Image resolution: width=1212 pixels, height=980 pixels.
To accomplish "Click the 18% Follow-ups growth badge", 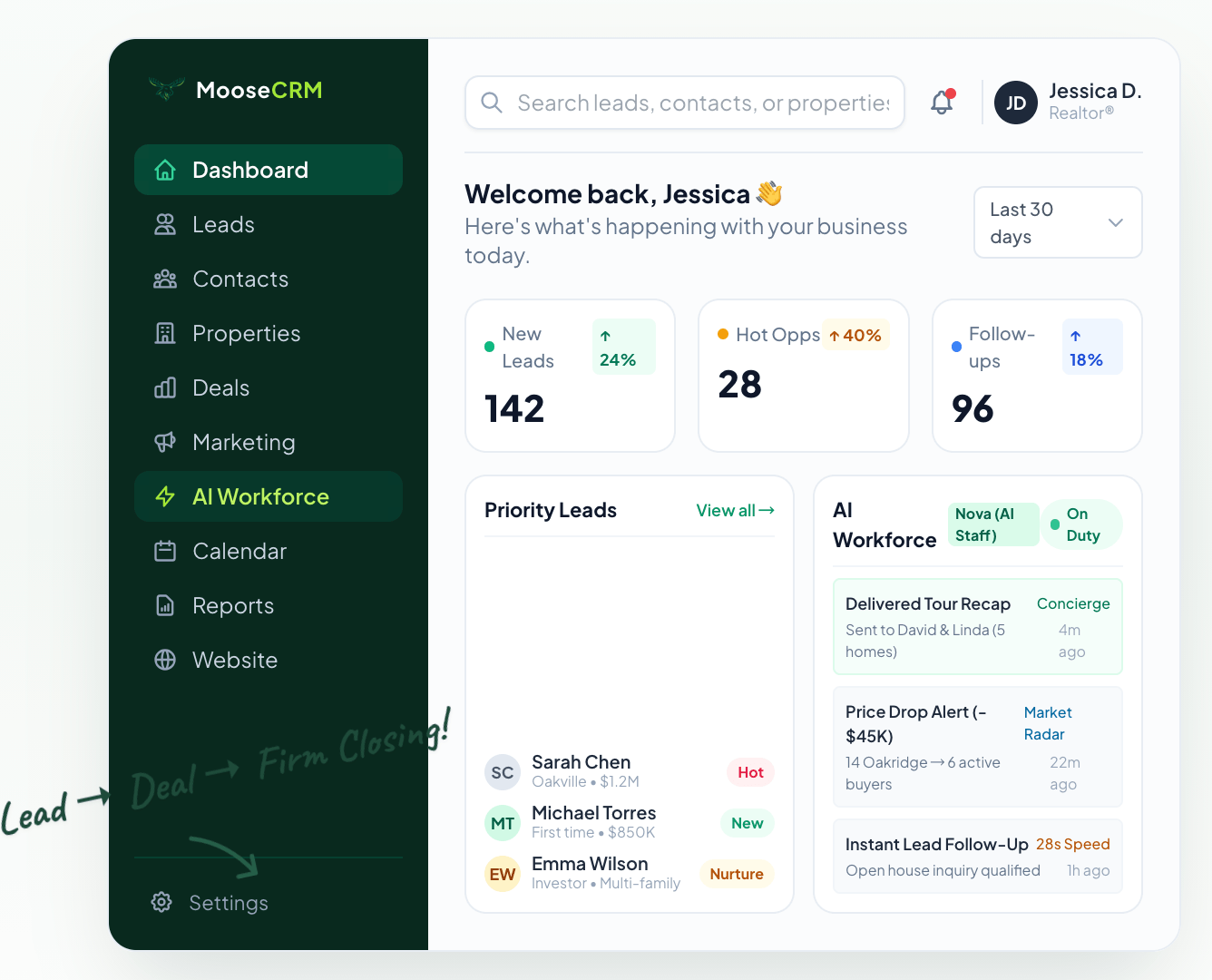I will (1092, 347).
